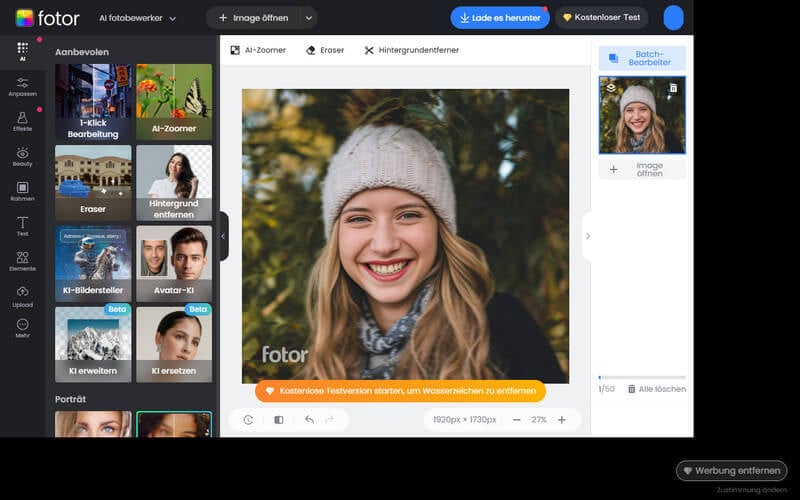Viewport: 800px width, 500px height.
Task: Choose the KI erweitern beta card
Action: coord(93,344)
